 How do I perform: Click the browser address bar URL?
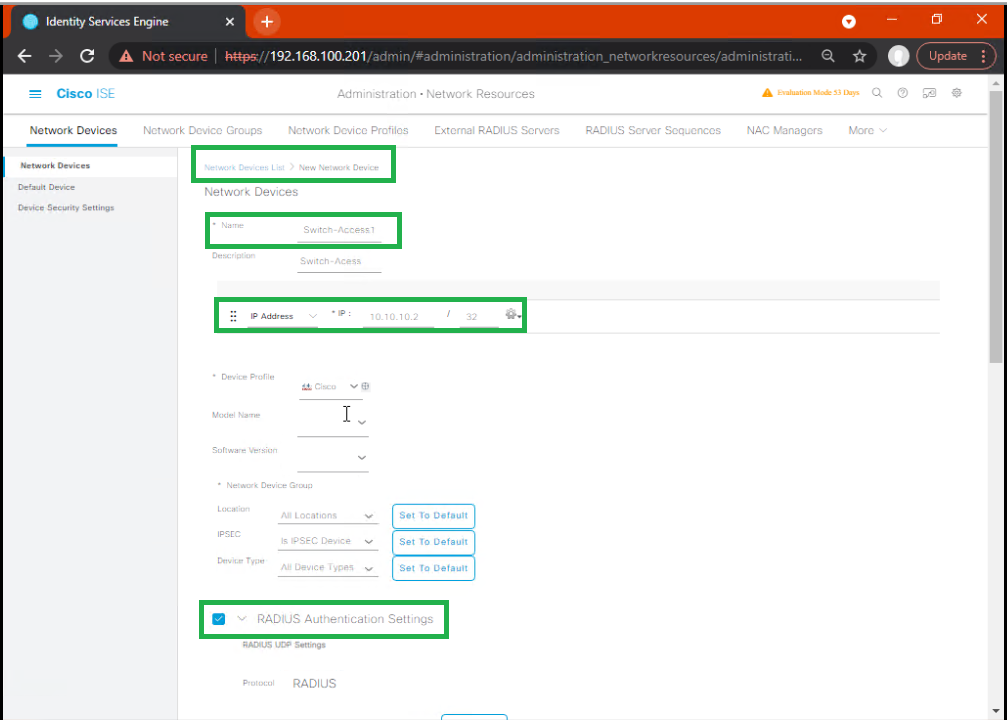pos(514,56)
